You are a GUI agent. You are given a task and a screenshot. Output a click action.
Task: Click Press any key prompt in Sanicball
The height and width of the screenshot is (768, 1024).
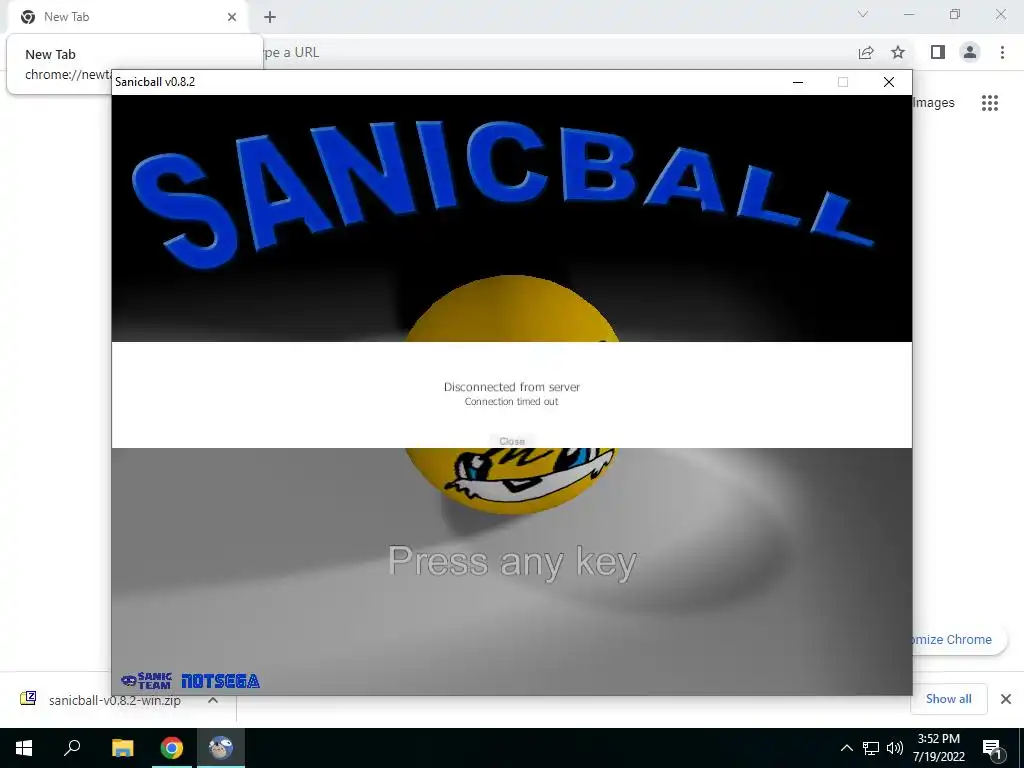coord(512,562)
